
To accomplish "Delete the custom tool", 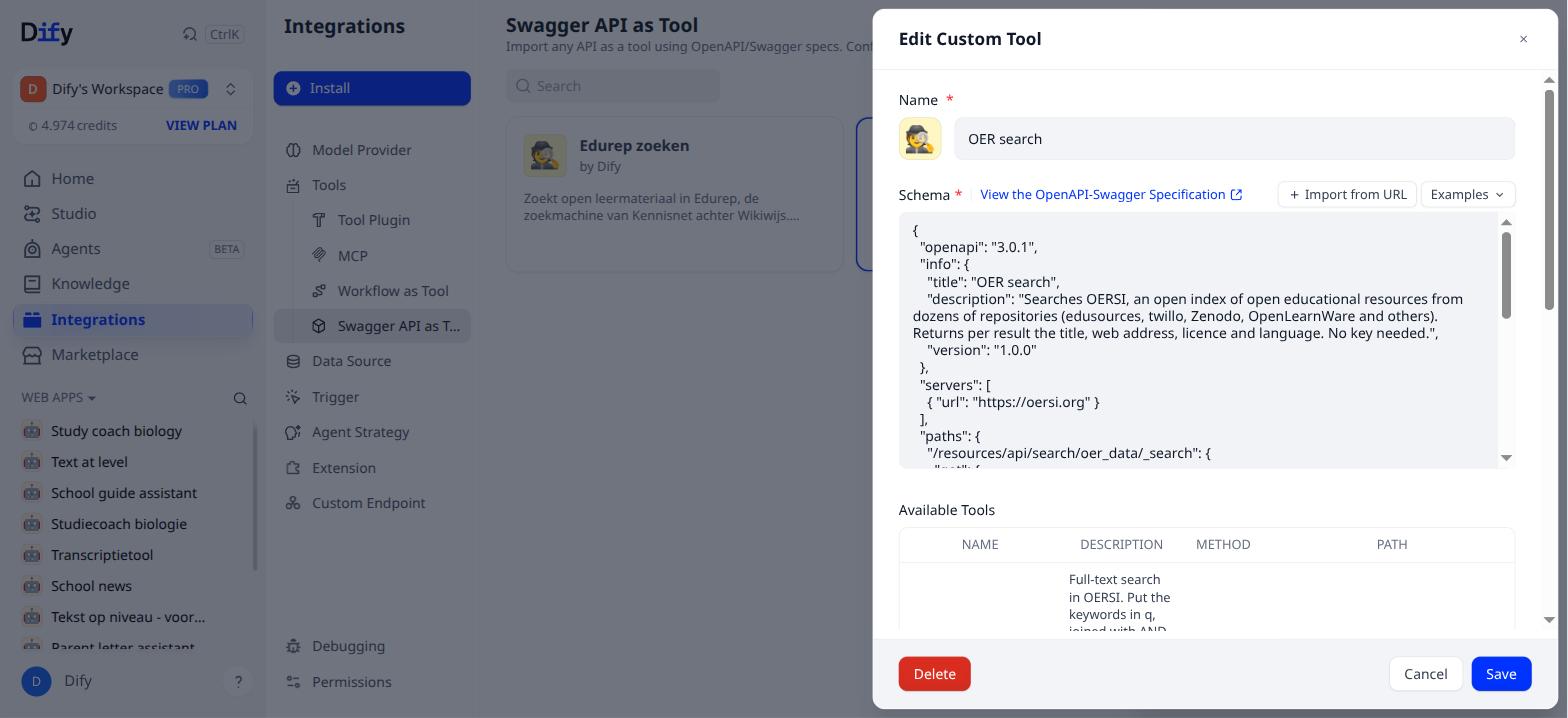I will click(x=934, y=674).
